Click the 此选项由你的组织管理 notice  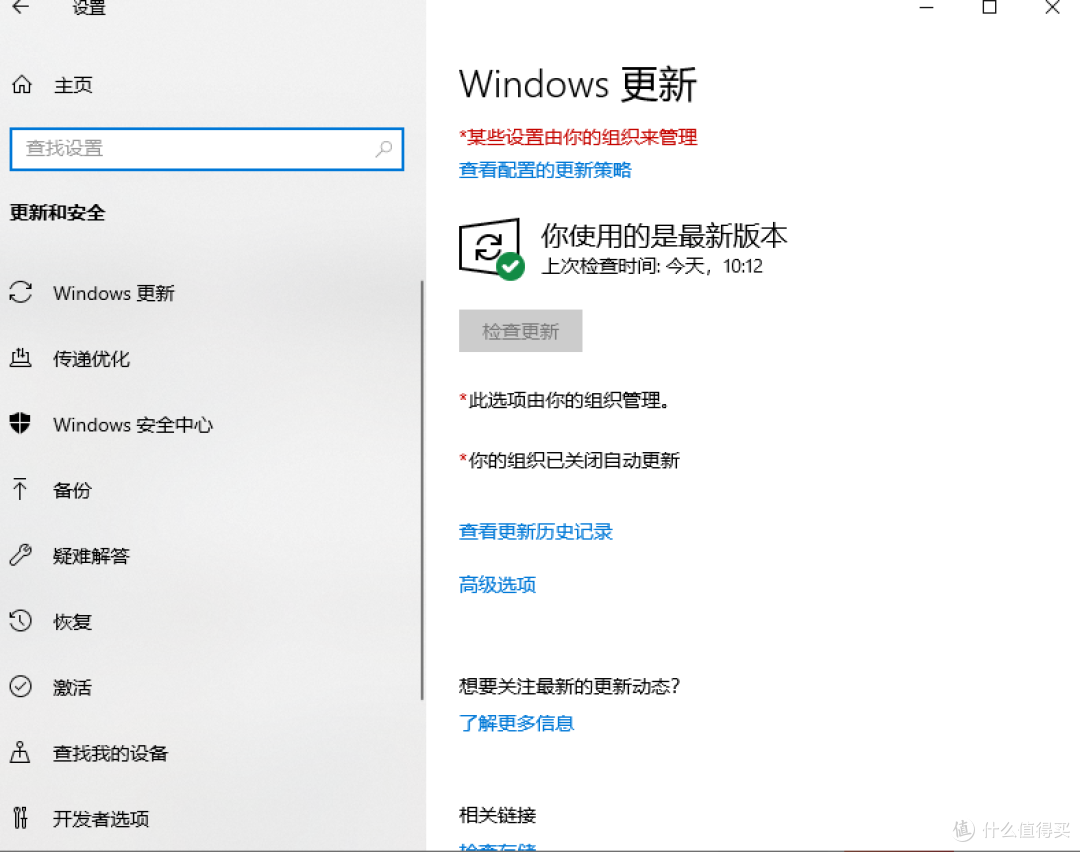[565, 400]
